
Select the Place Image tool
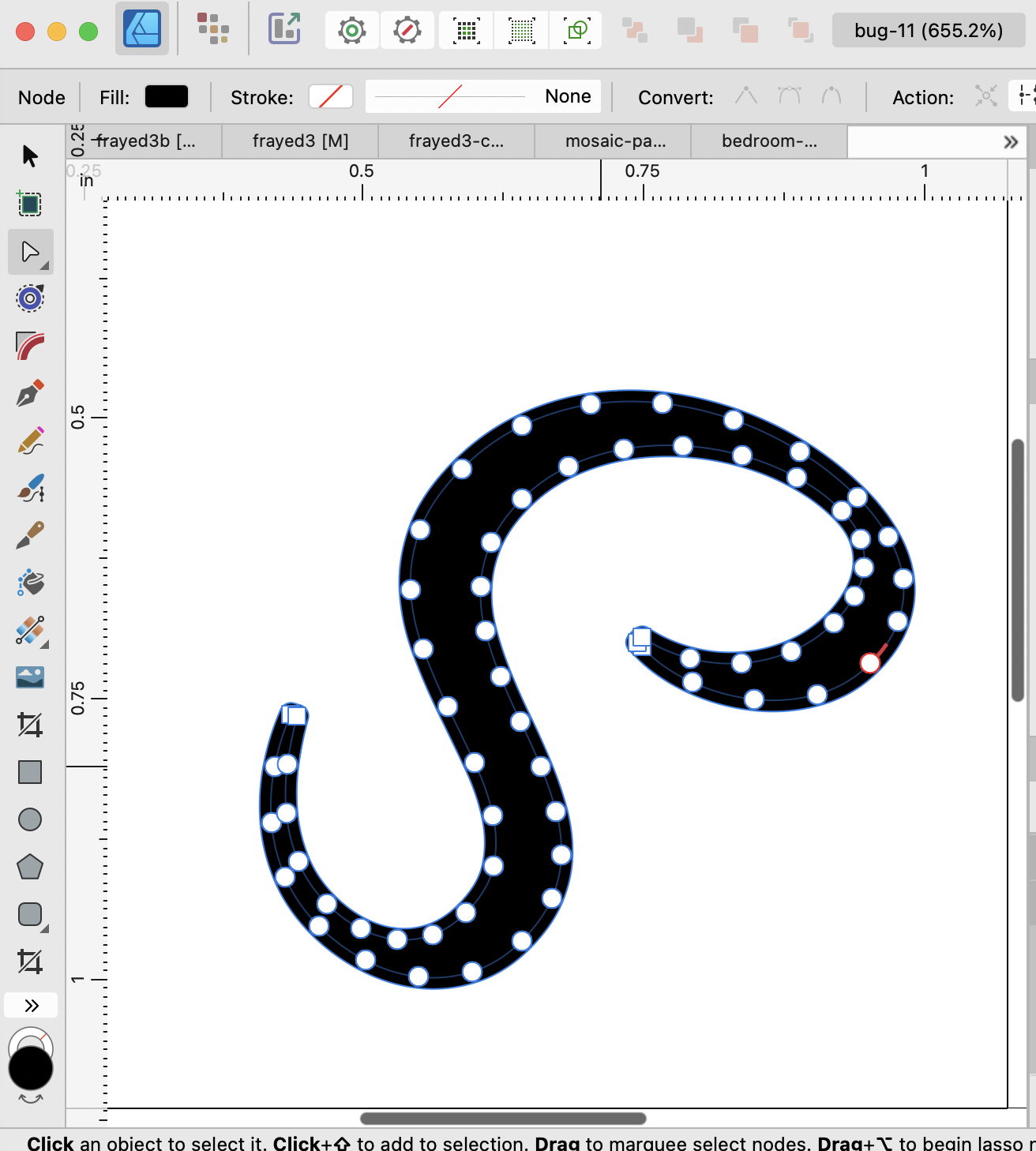pyautogui.click(x=30, y=677)
